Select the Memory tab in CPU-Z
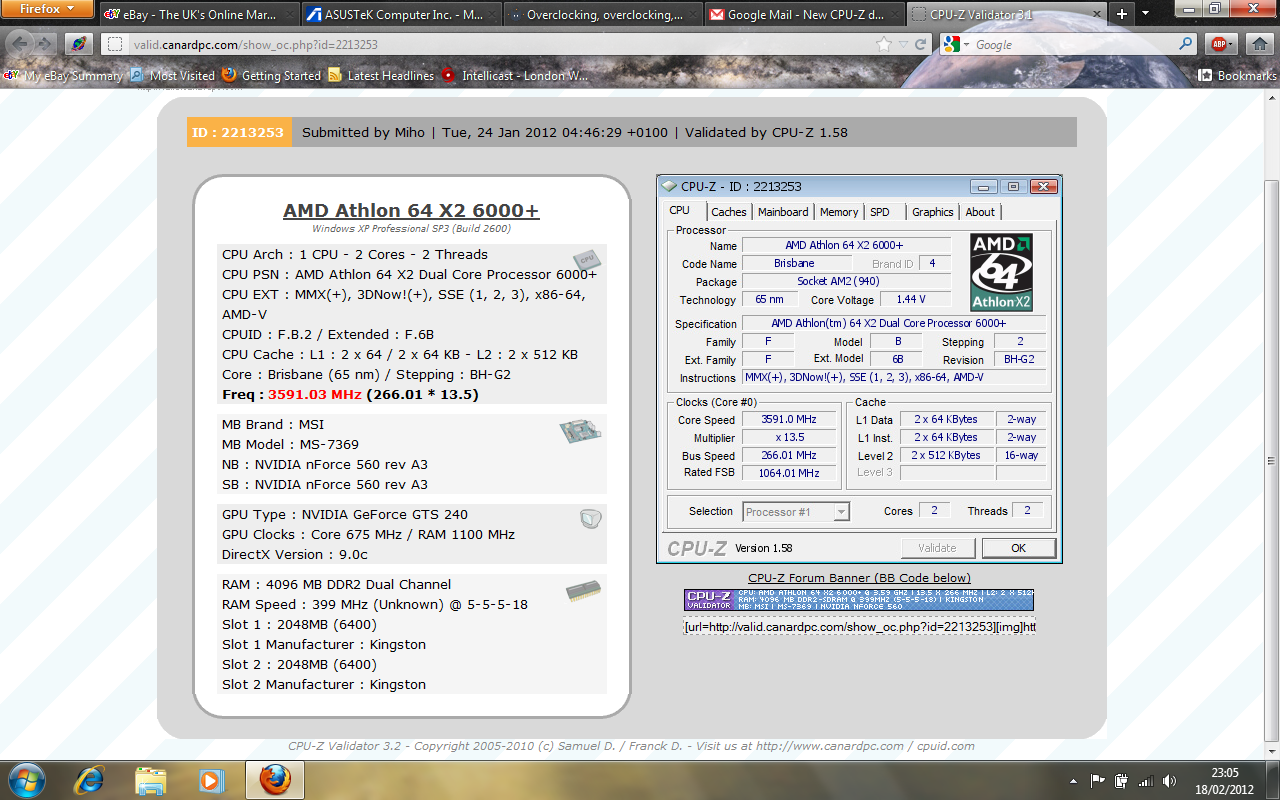Viewport: 1280px width, 800px height. 839,212
